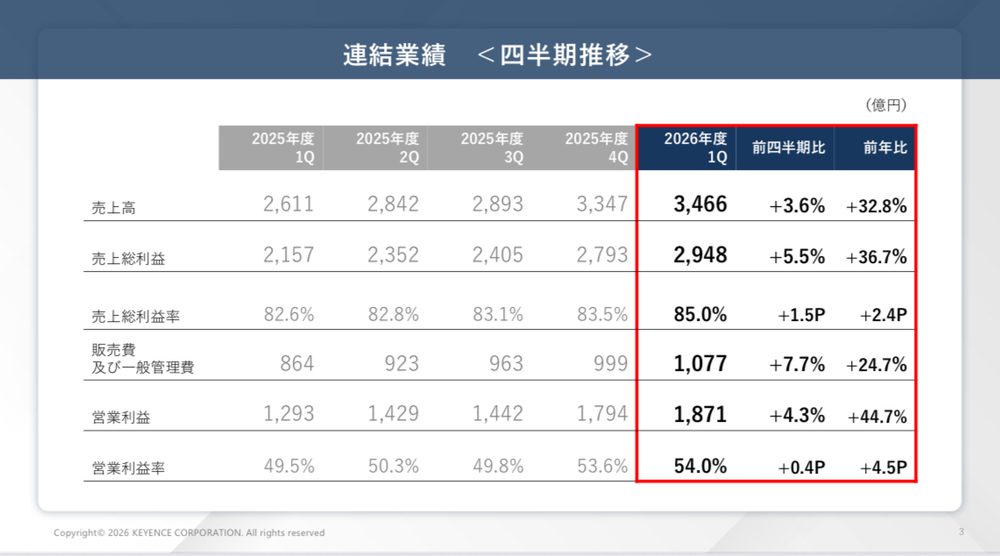This screenshot has height=556, width=1000.
Task: Select the 2025年度 2Q column header
Action: pyautogui.click(x=376, y=148)
